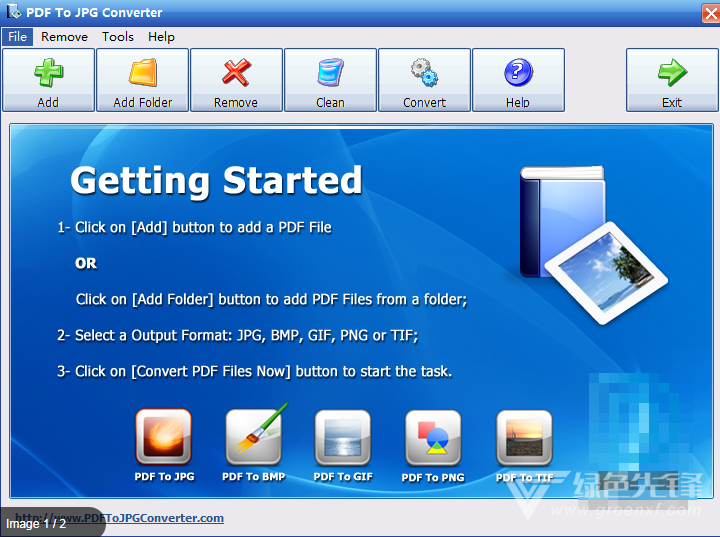Image resolution: width=720 pixels, height=537 pixels.
Task: Click '3- Click on [Convert PDF Files Now]' text
Action: point(254,371)
